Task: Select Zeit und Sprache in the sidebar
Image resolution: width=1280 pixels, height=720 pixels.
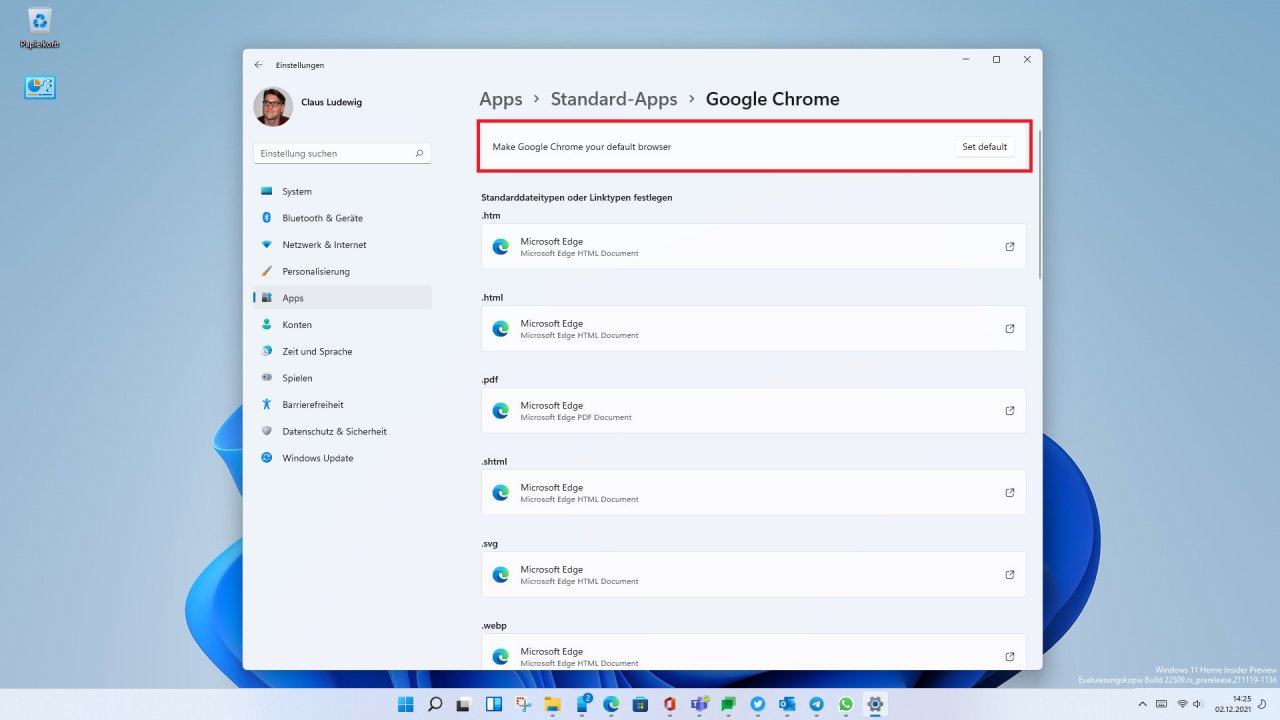Action: pyautogui.click(x=343, y=351)
